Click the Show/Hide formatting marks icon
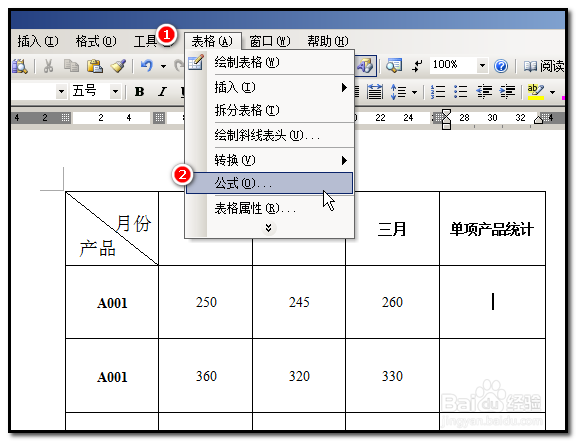The width and height of the screenshot is (576, 441). point(417,66)
